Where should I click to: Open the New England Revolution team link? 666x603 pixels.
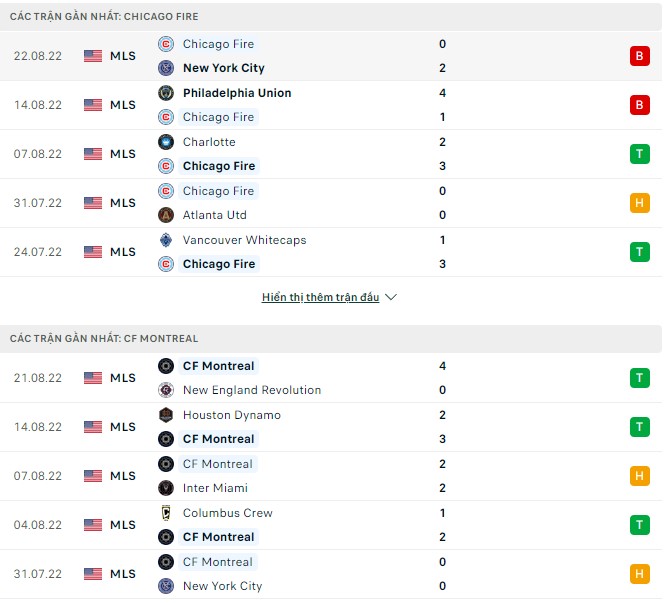click(252, 390)
